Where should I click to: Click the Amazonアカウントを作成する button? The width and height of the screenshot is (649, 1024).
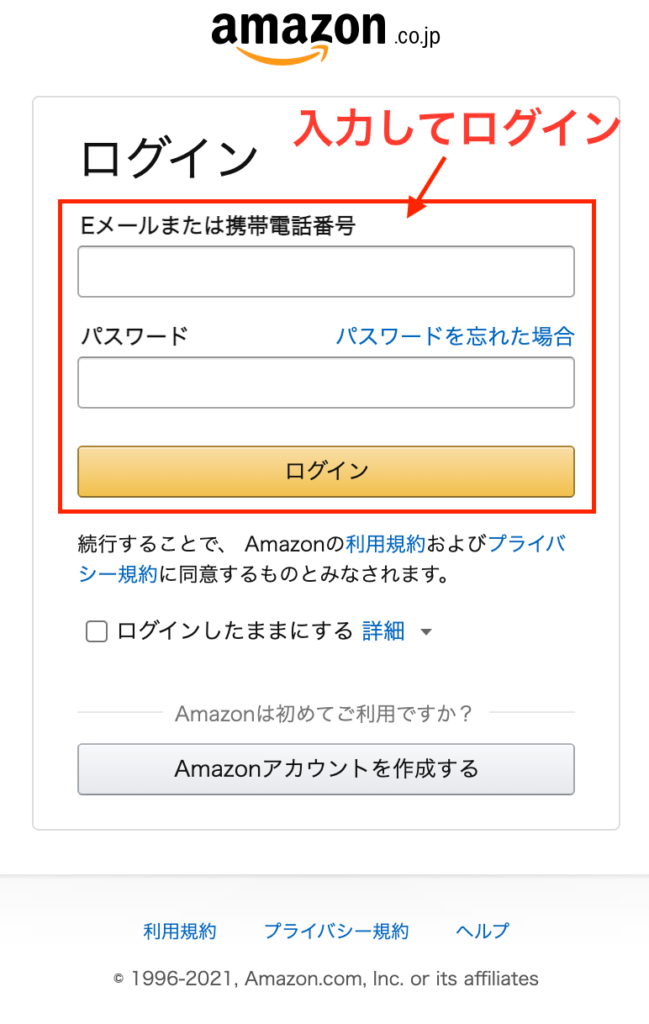coord(326,769)
